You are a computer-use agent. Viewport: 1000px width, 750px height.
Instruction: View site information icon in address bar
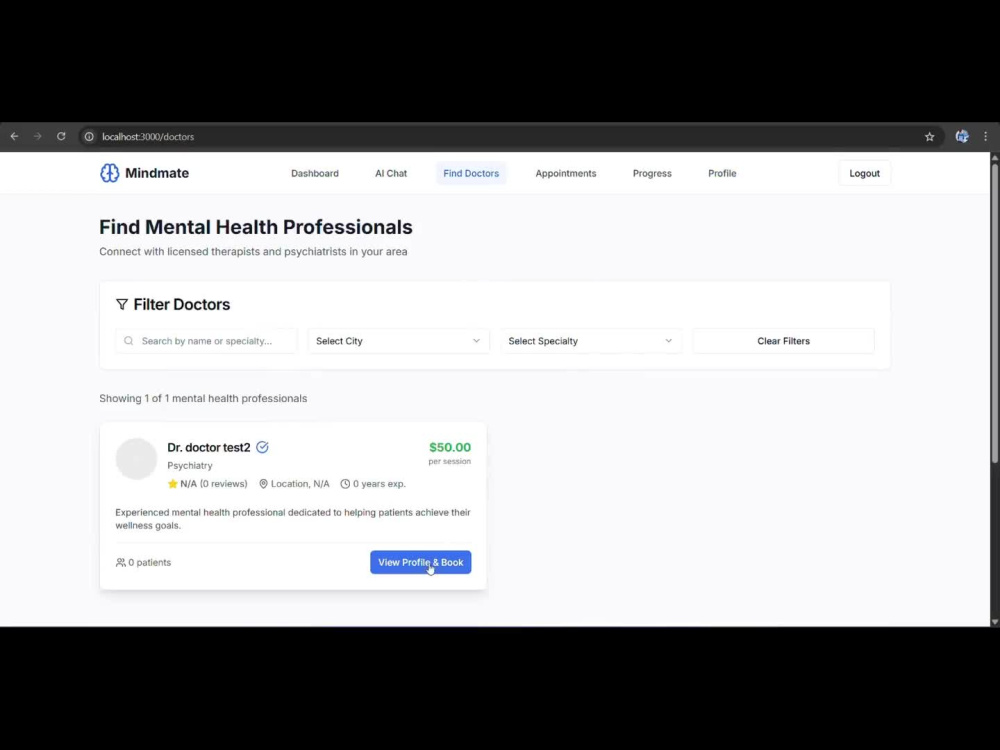(x=89, y=136)
